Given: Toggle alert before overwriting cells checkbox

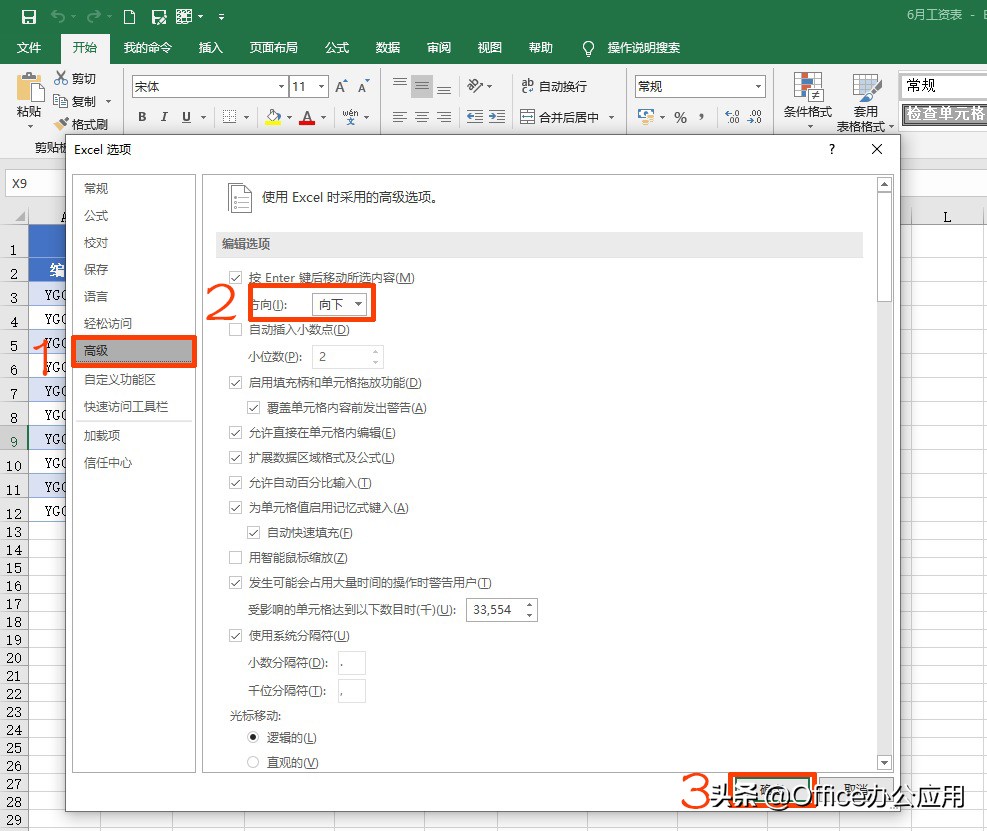Looking at the screenshot, I should 254,408.
